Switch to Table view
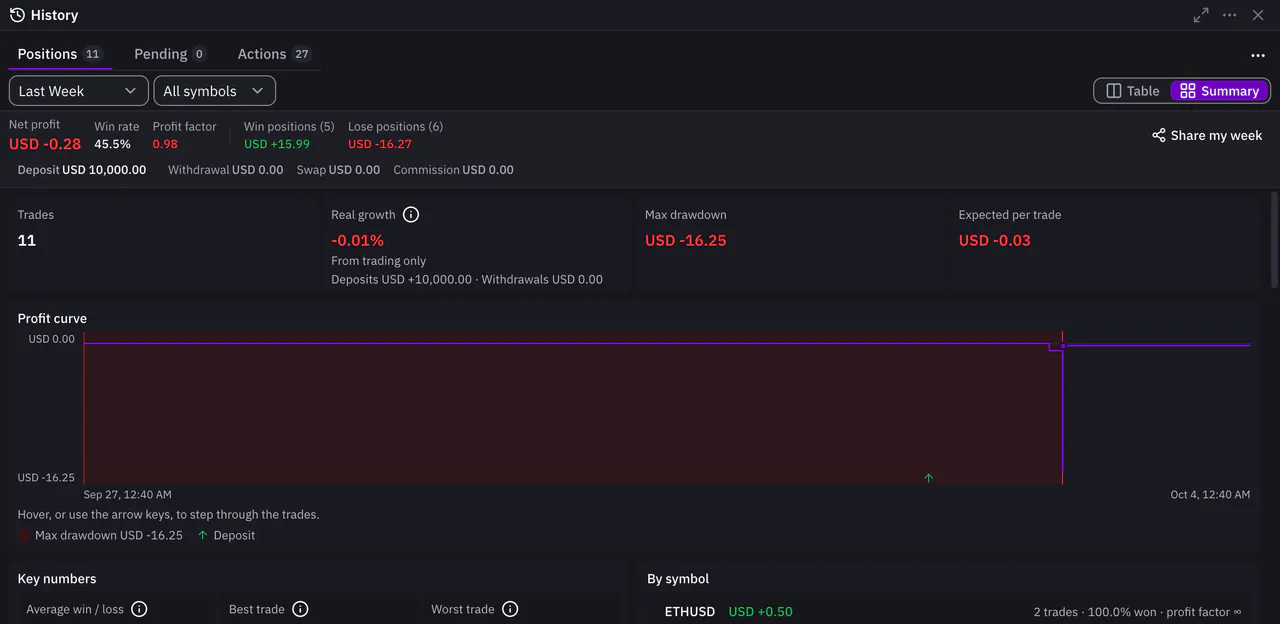 [x=1132, y=91]
